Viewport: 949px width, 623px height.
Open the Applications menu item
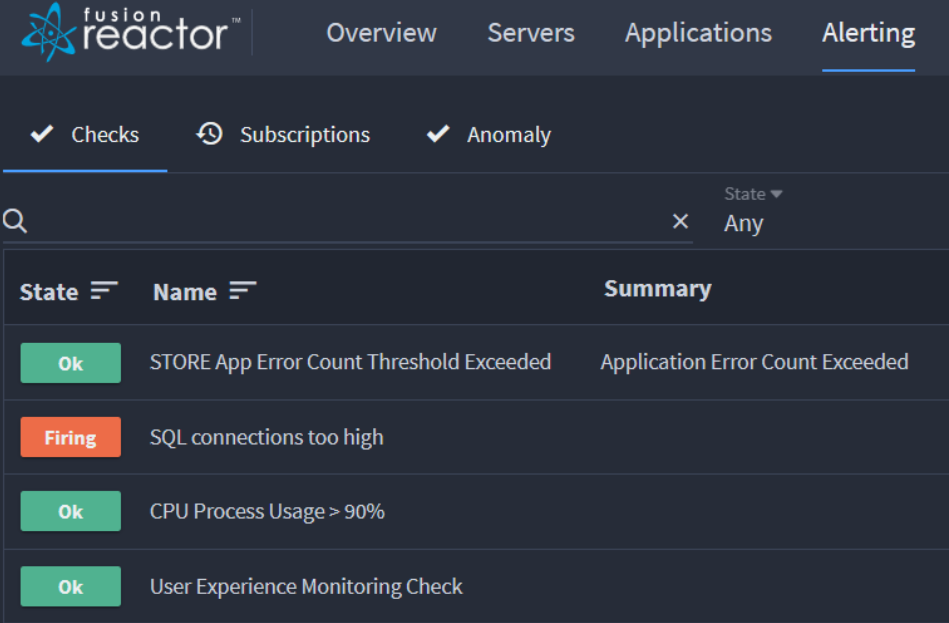click(x=698, y=34)
